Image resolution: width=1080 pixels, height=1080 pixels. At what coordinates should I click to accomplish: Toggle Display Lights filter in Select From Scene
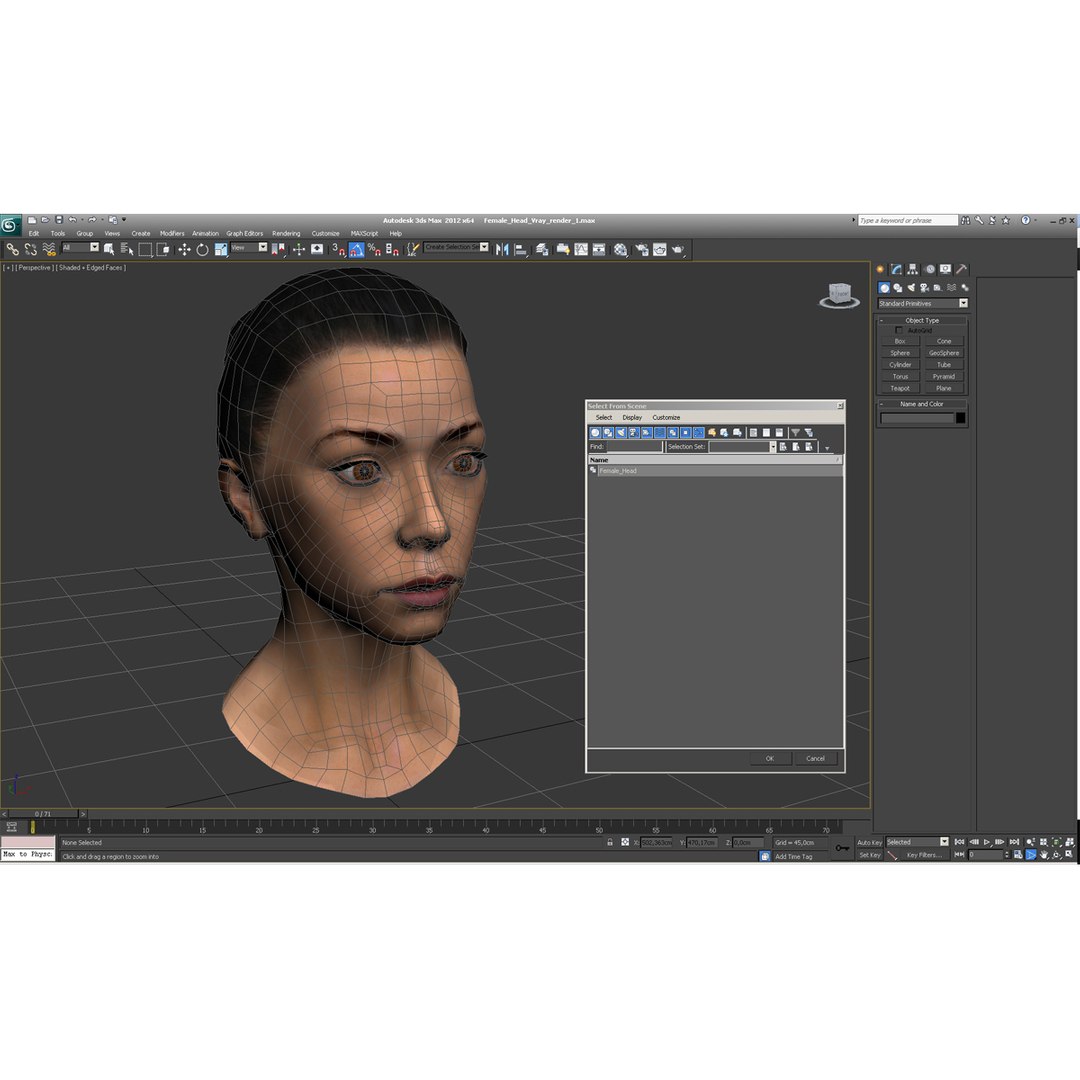(x=621, y=433)
